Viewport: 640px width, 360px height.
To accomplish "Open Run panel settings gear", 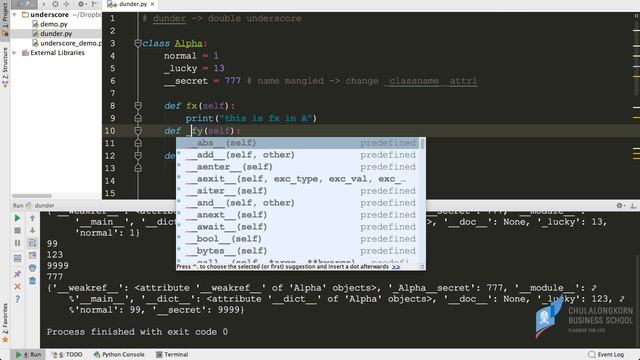I will tap(620, 205).
